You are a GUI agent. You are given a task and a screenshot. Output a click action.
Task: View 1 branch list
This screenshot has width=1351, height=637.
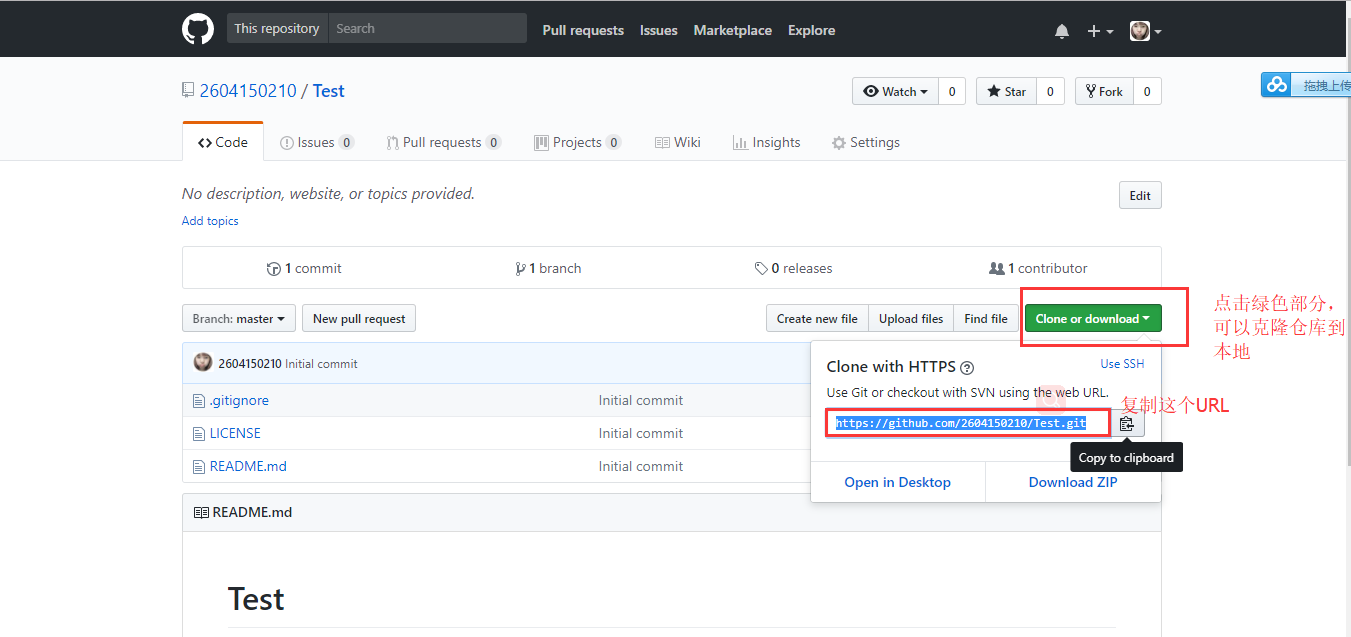(x=548, y=268)
